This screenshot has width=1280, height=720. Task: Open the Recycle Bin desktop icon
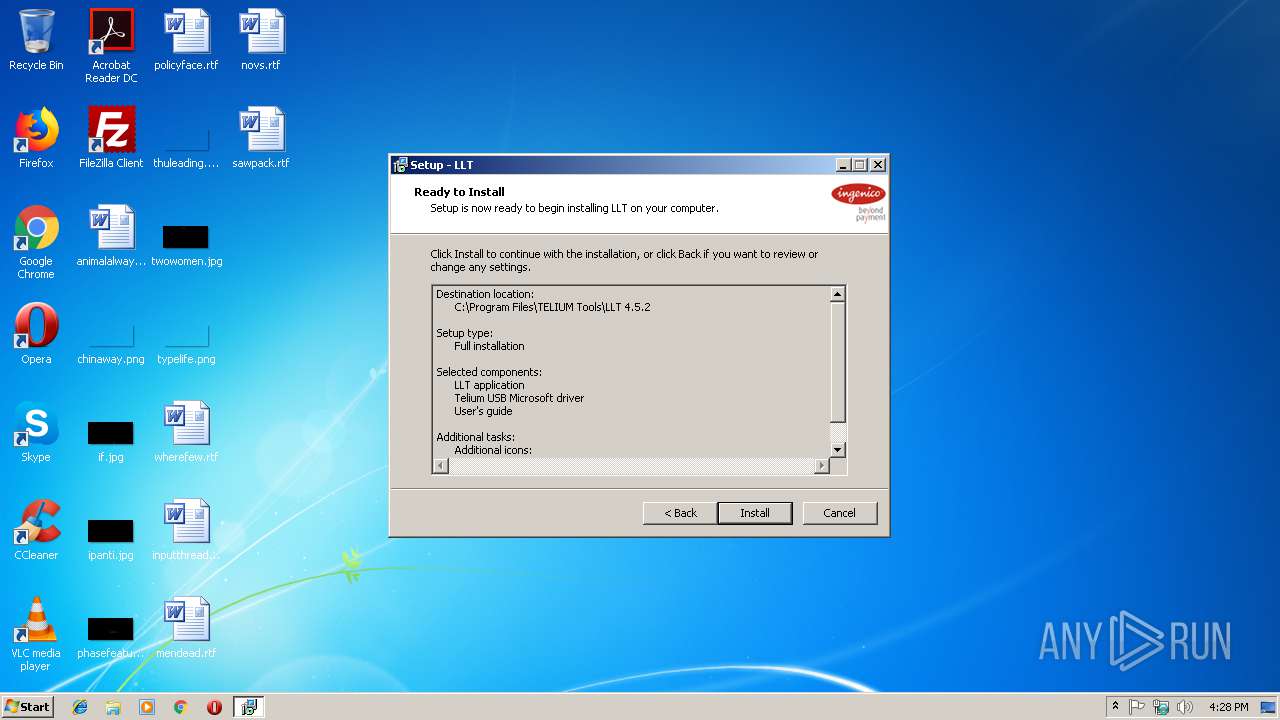click(x=36, y=40)
